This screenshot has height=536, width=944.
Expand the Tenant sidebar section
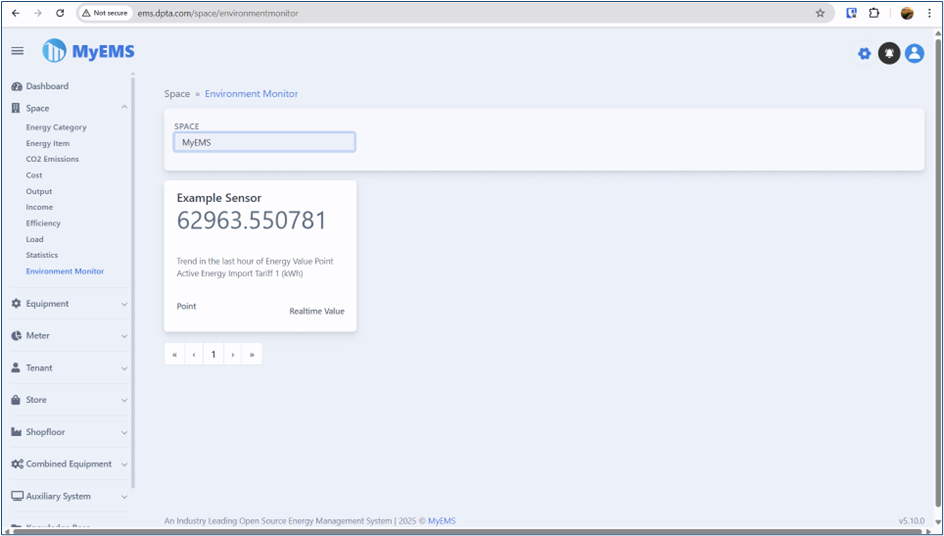pos(124,368)
